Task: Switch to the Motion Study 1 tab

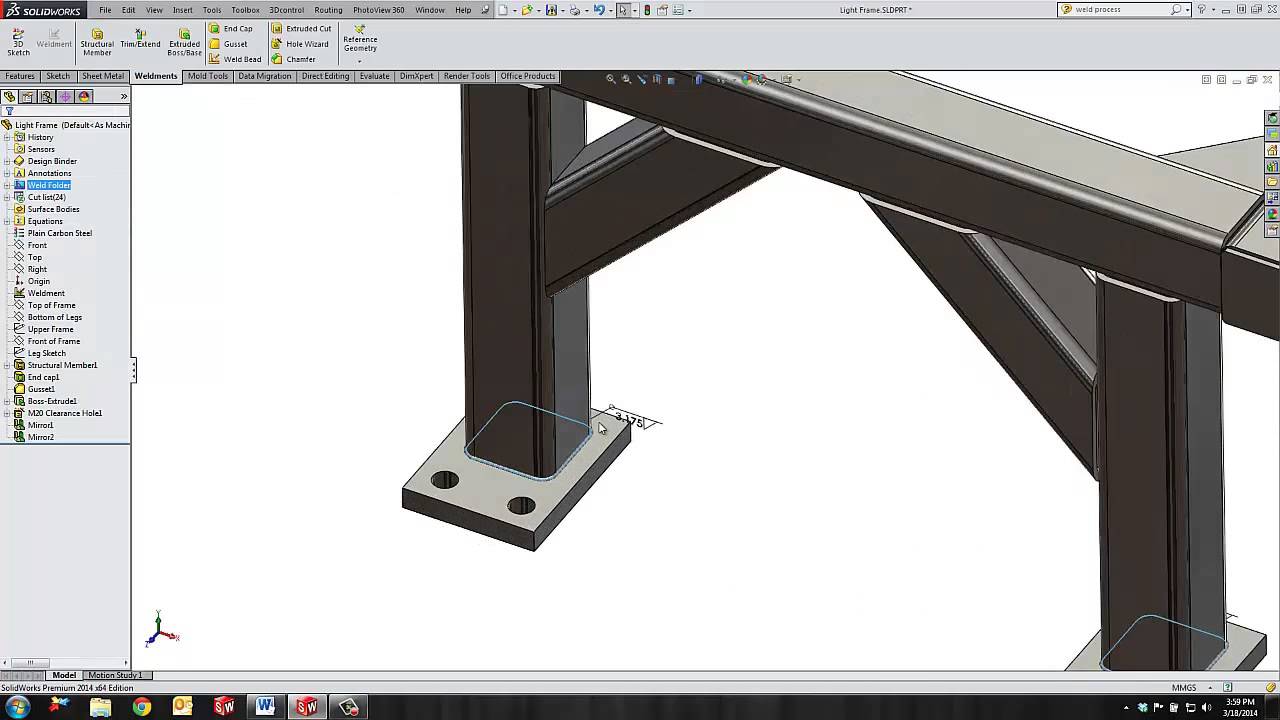Action: [x=115, y=675]
